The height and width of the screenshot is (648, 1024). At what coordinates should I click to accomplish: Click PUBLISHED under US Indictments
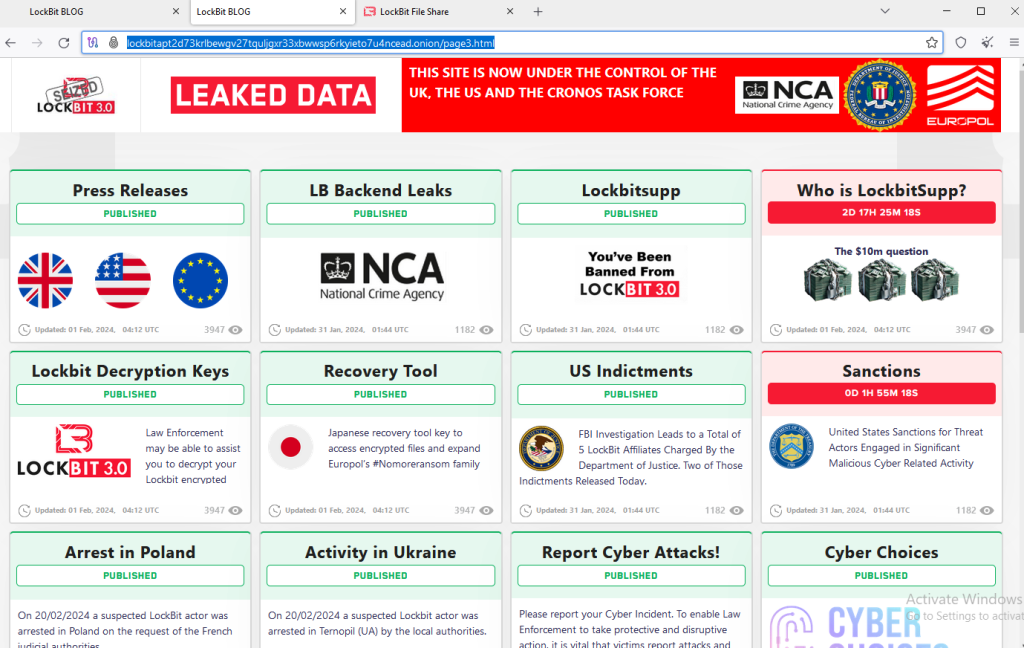631,395
